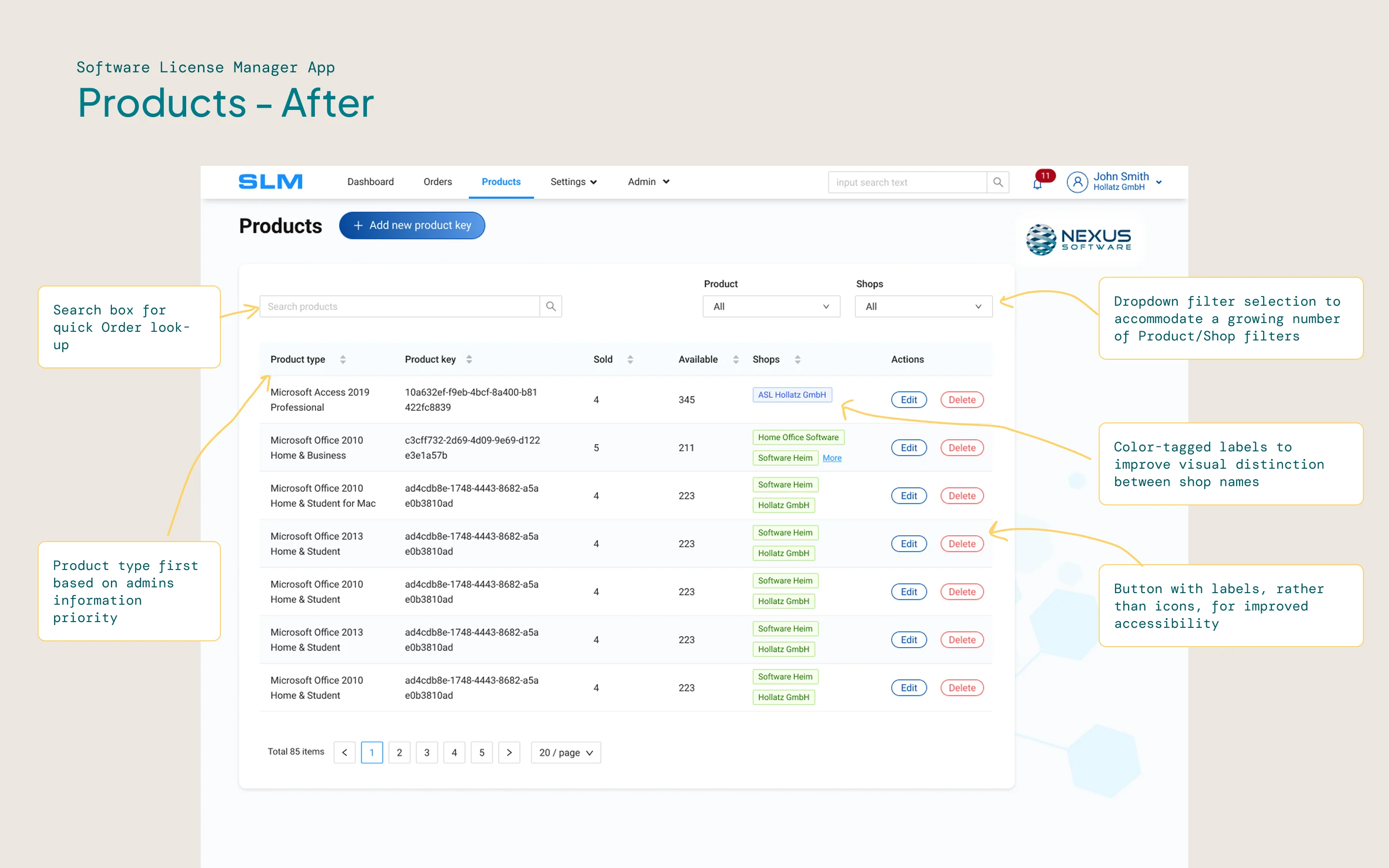Viewport: 1389px width, 868px height.
Task: Click available value 211
Action: (686, 448)
